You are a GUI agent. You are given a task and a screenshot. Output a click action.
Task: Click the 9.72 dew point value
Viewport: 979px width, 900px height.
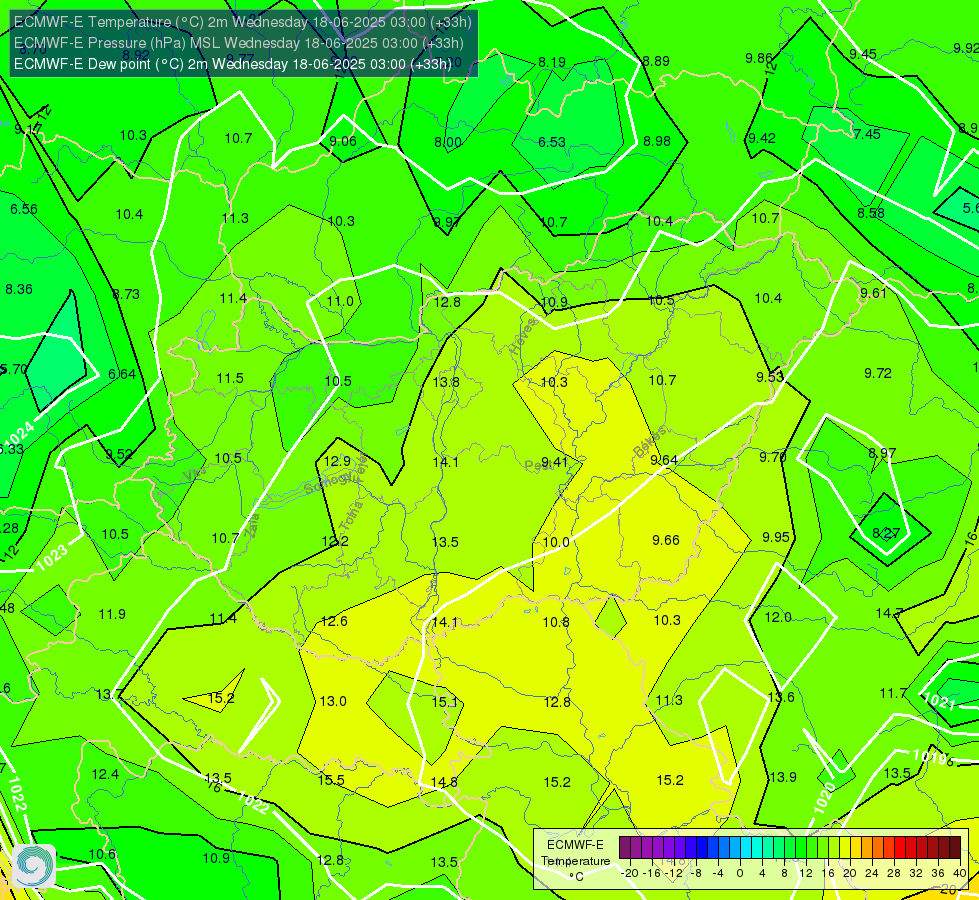[x=878, y=373]
